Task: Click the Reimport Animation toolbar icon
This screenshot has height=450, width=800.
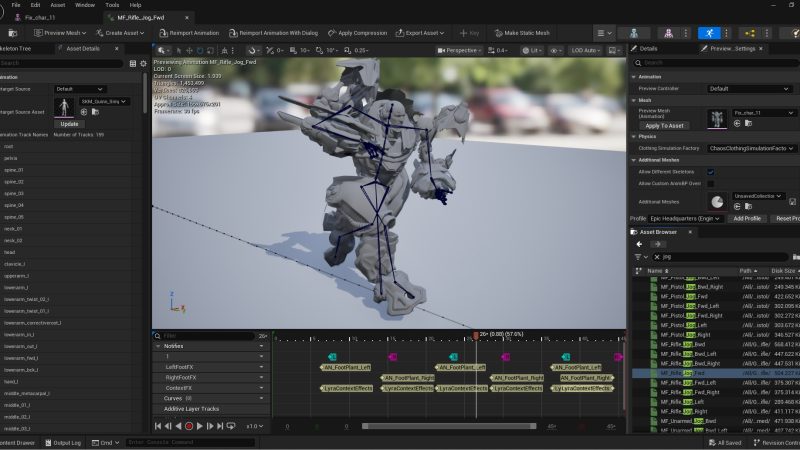Action: (x=162, y=33)
